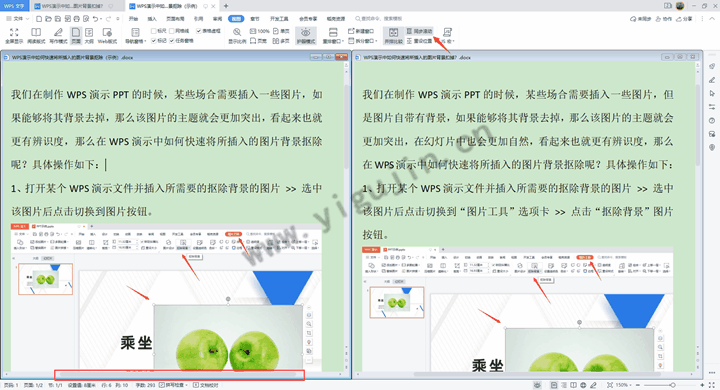Reset window position
This screenshot has height=390, width=720.
420,41
